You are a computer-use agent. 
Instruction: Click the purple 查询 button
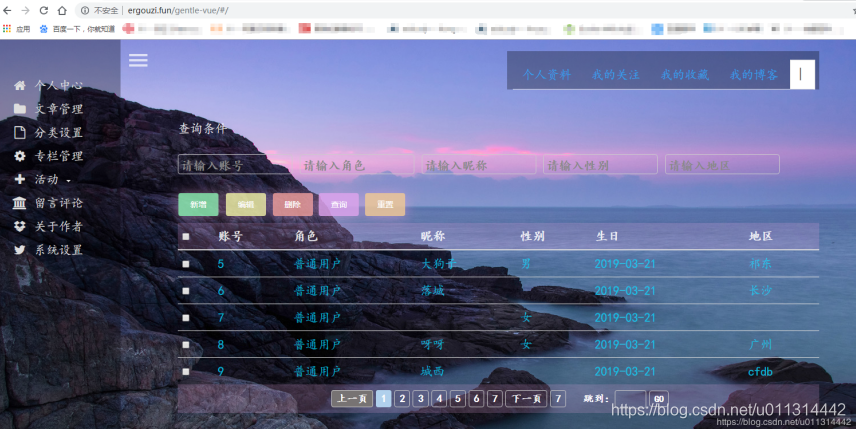(x=339, y=205)
